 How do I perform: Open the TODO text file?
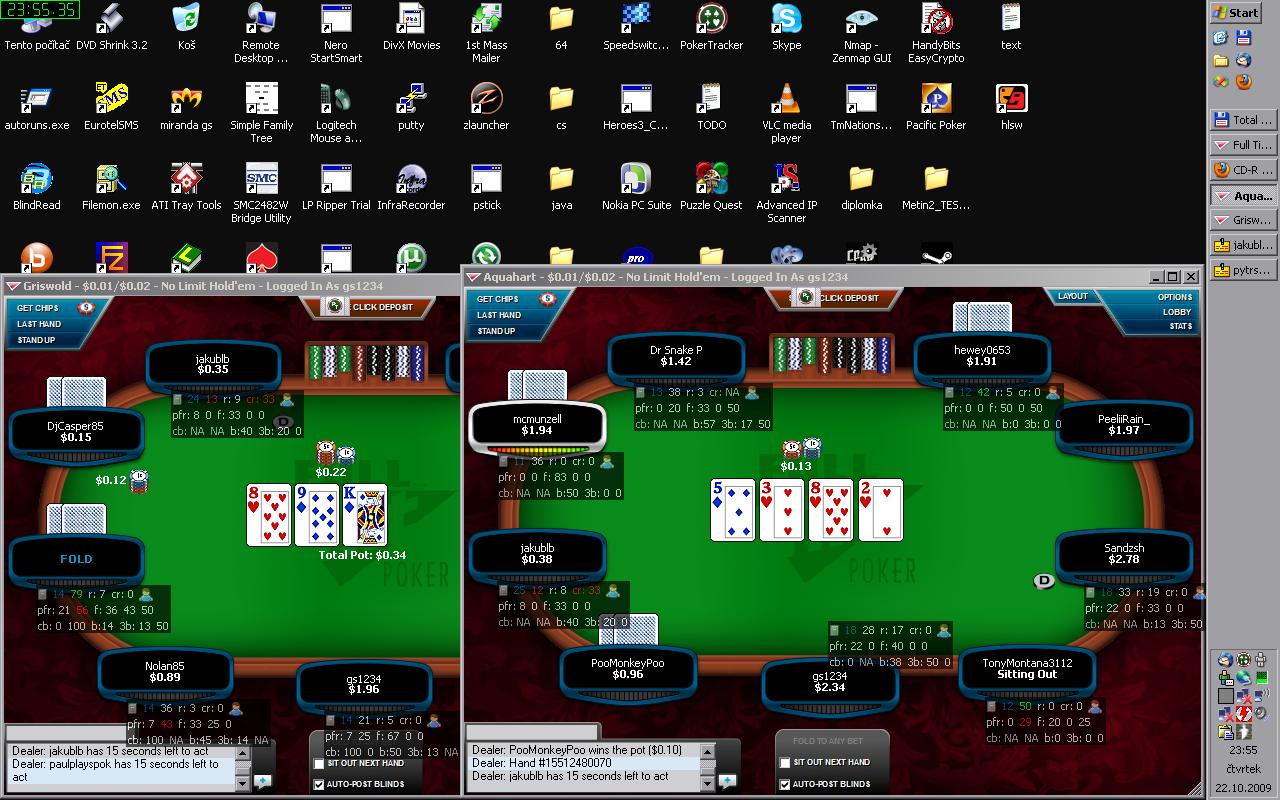point(711,107)
